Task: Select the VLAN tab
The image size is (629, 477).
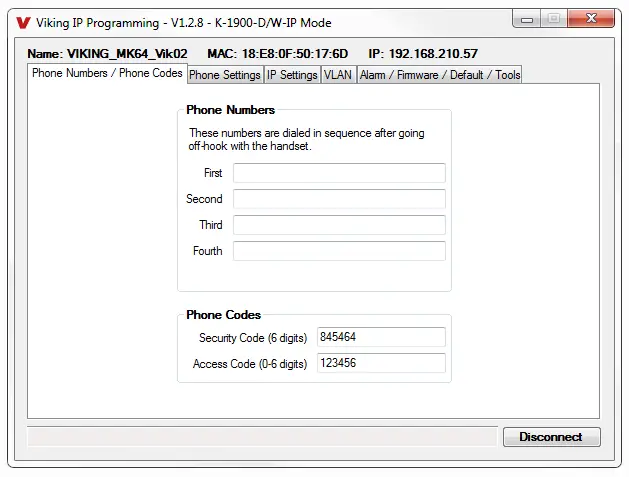Action: (x=338, y=75)
